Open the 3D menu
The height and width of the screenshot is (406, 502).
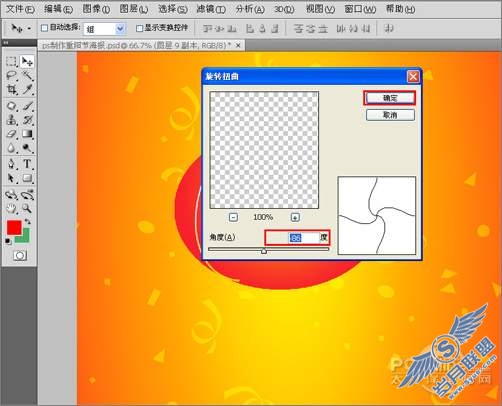point(284,9)
